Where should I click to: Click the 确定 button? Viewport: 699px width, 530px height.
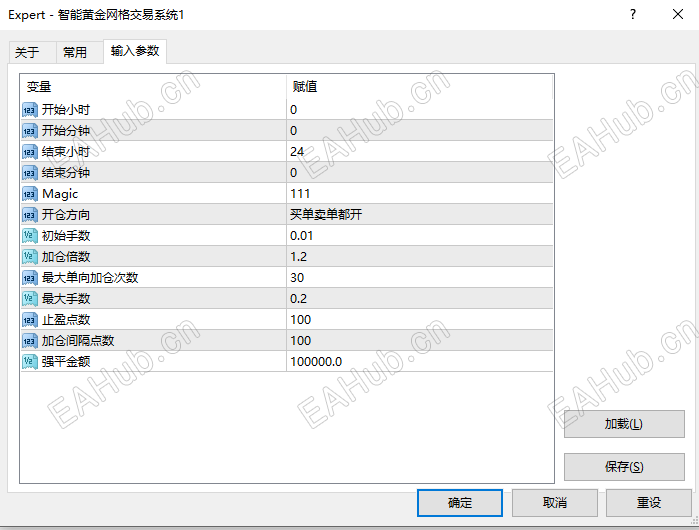point(460,503)
